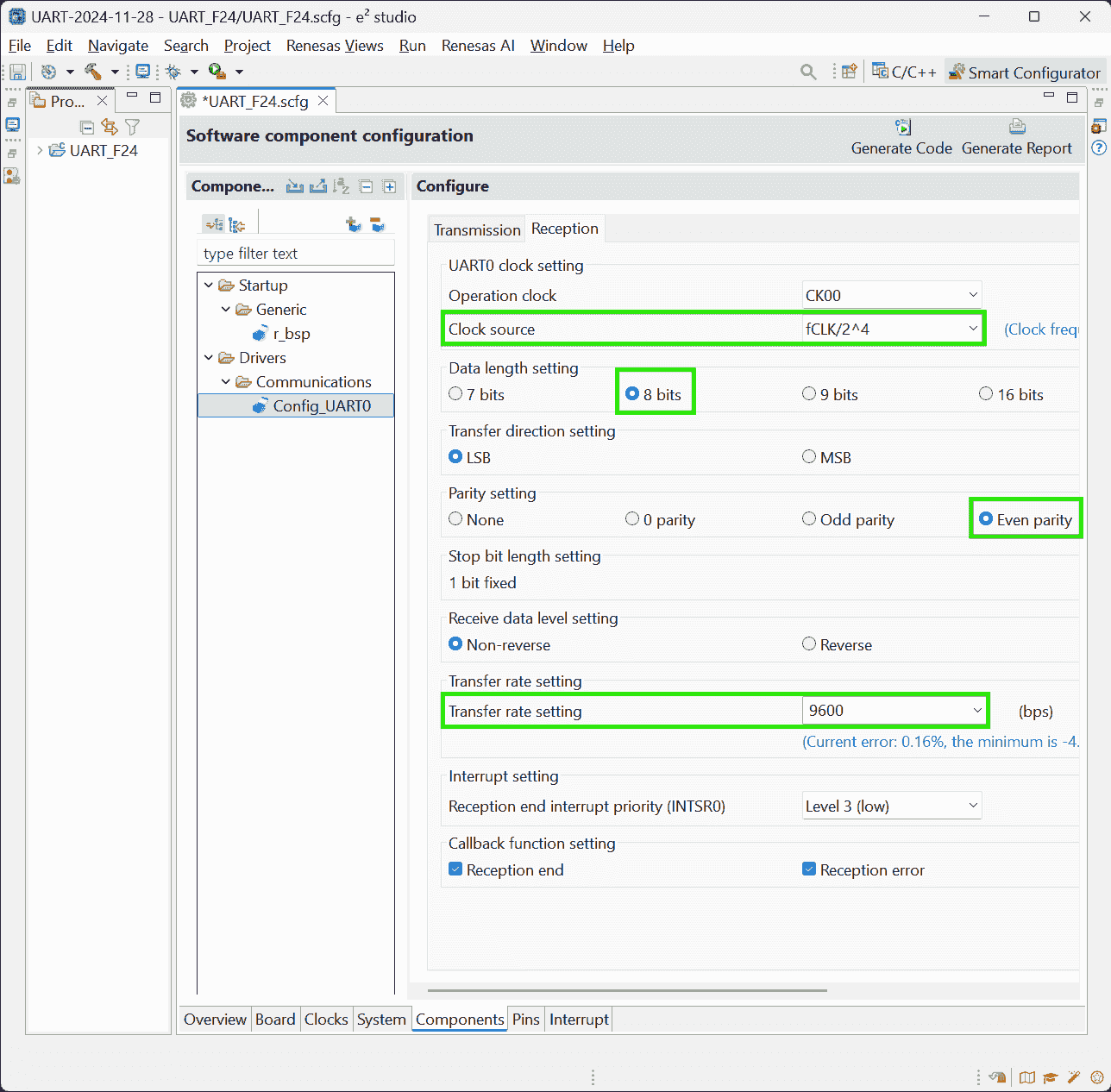Open the Pins tab at bottom

(525, 1020)
